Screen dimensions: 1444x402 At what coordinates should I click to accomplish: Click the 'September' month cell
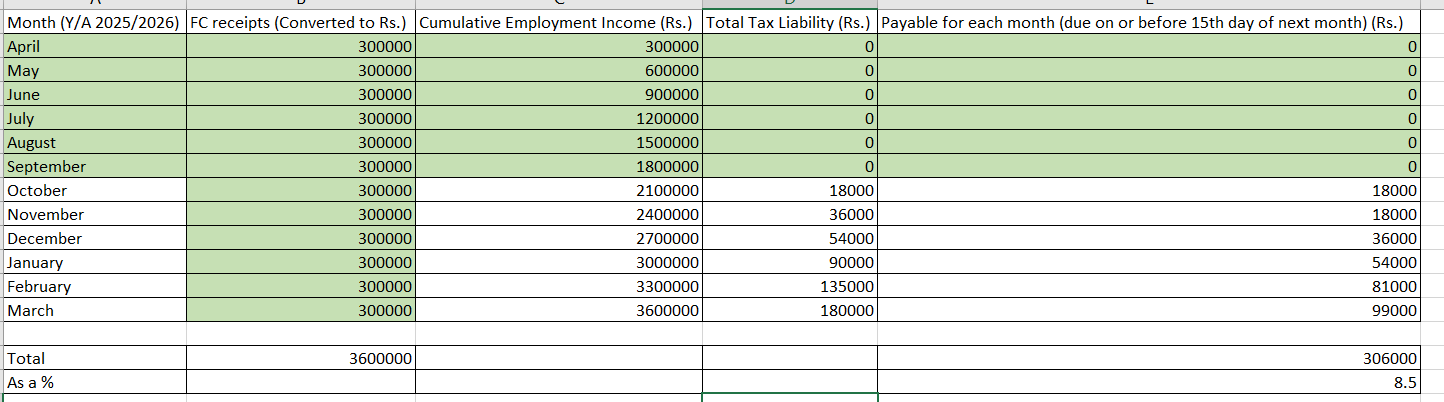pyautogui.click(x=93, y=167)
